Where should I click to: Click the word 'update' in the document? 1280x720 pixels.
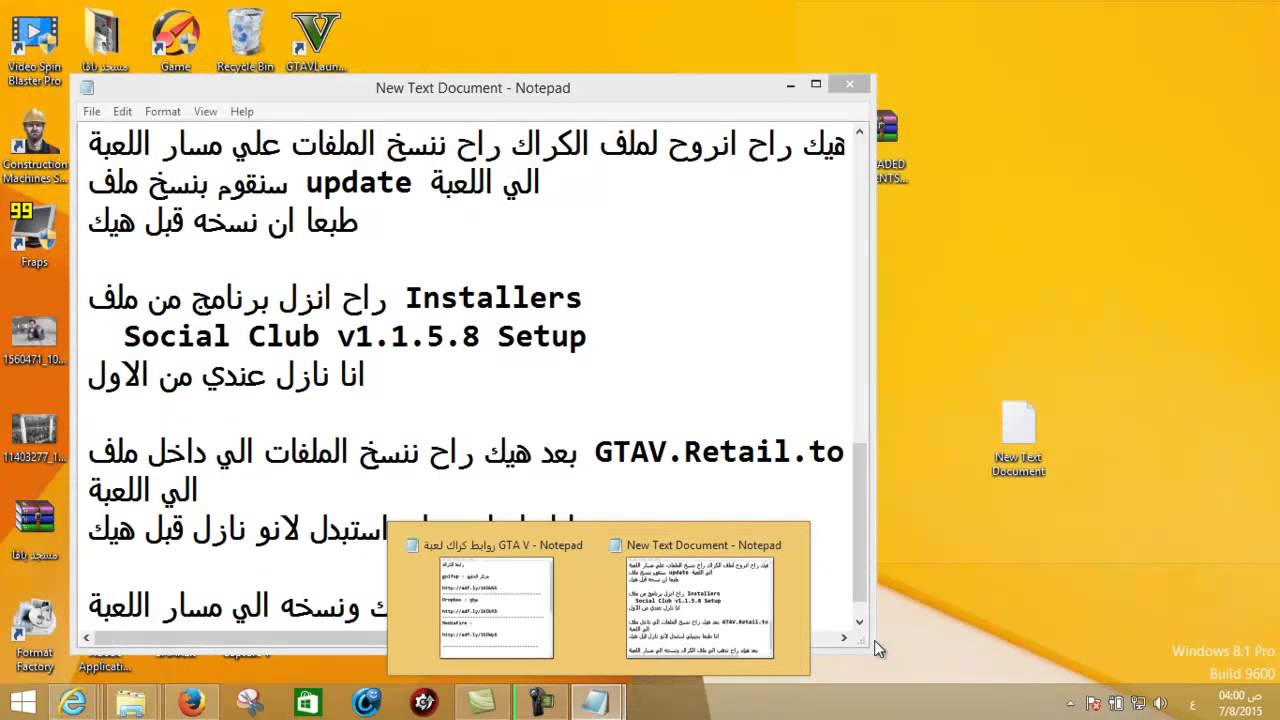[x=358, y=183]
